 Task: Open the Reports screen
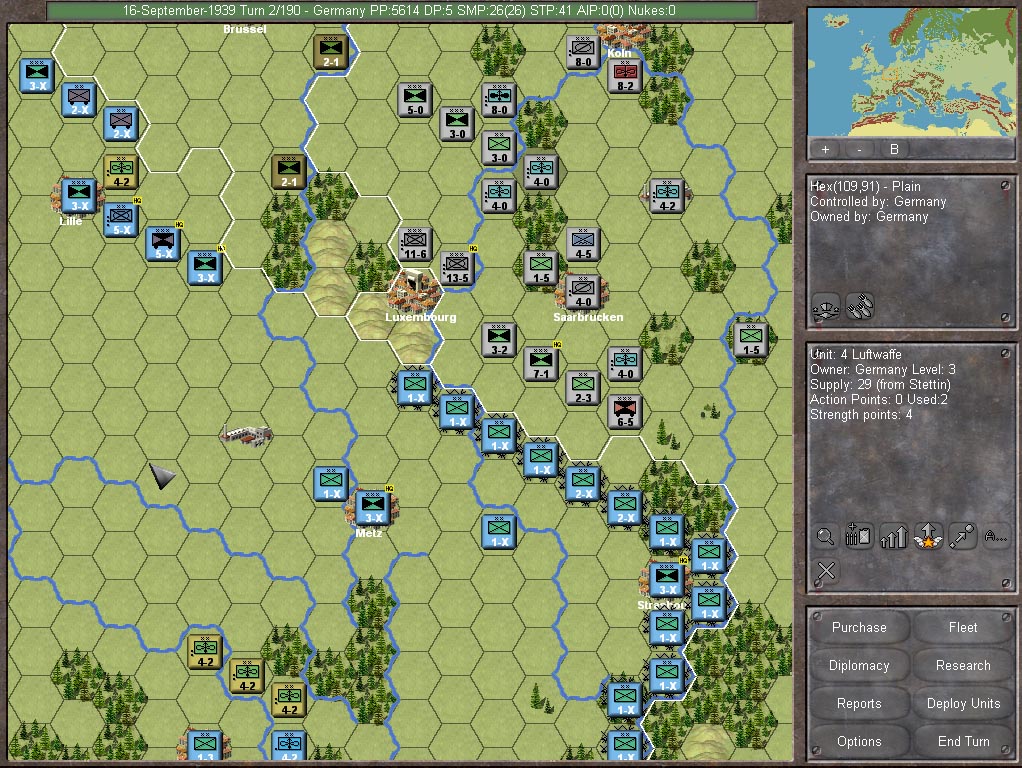point(859,703)
